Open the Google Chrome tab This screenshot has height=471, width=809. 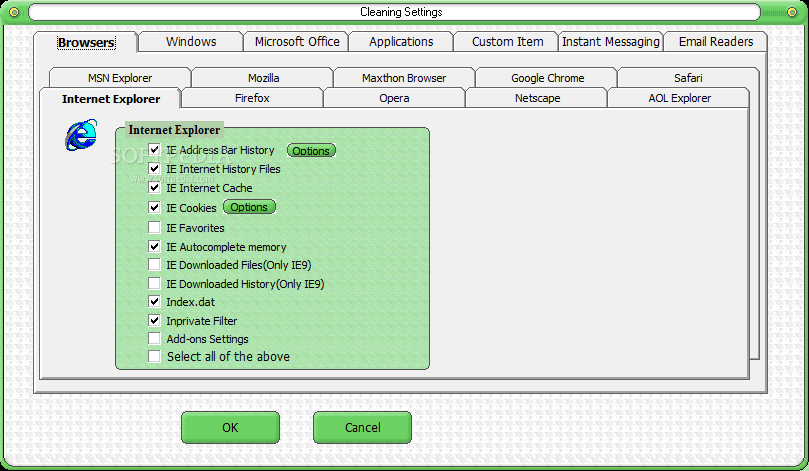point(547,78)
